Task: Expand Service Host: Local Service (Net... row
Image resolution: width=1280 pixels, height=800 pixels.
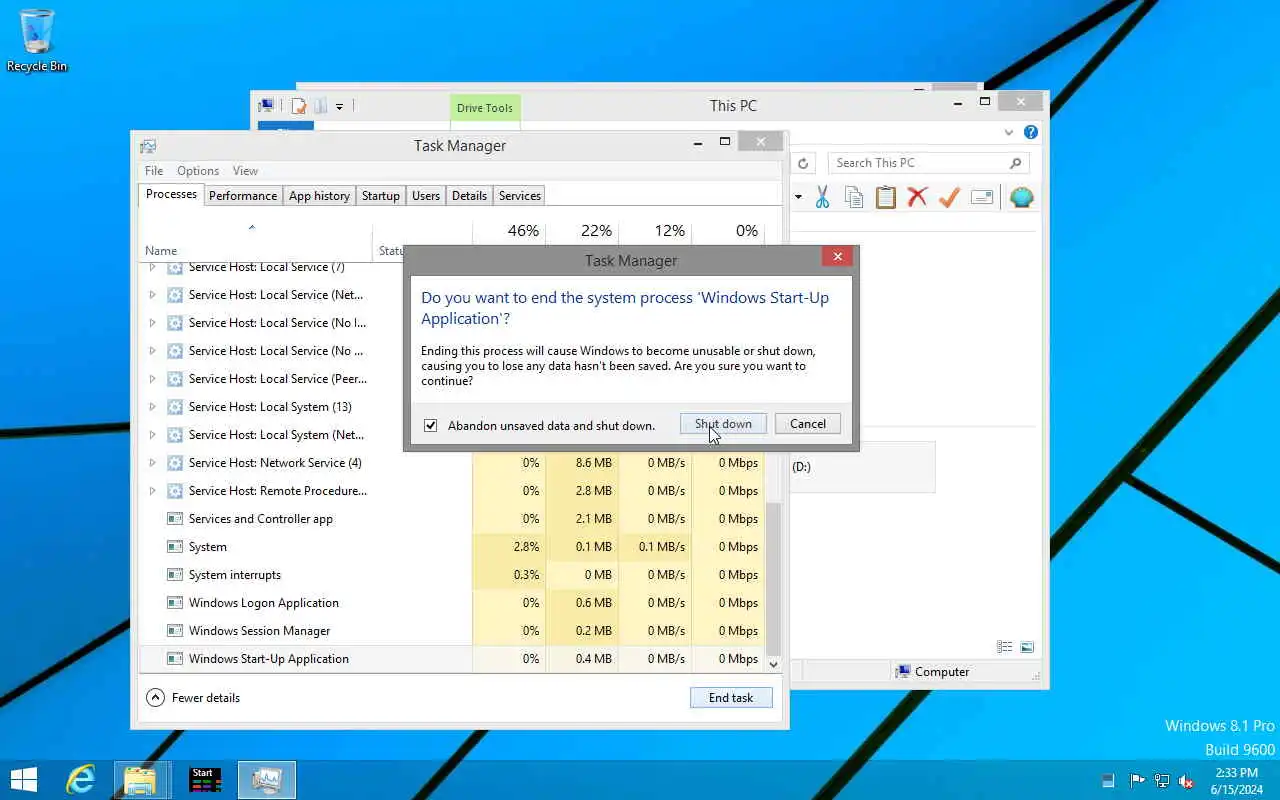Action: point(152,295)
